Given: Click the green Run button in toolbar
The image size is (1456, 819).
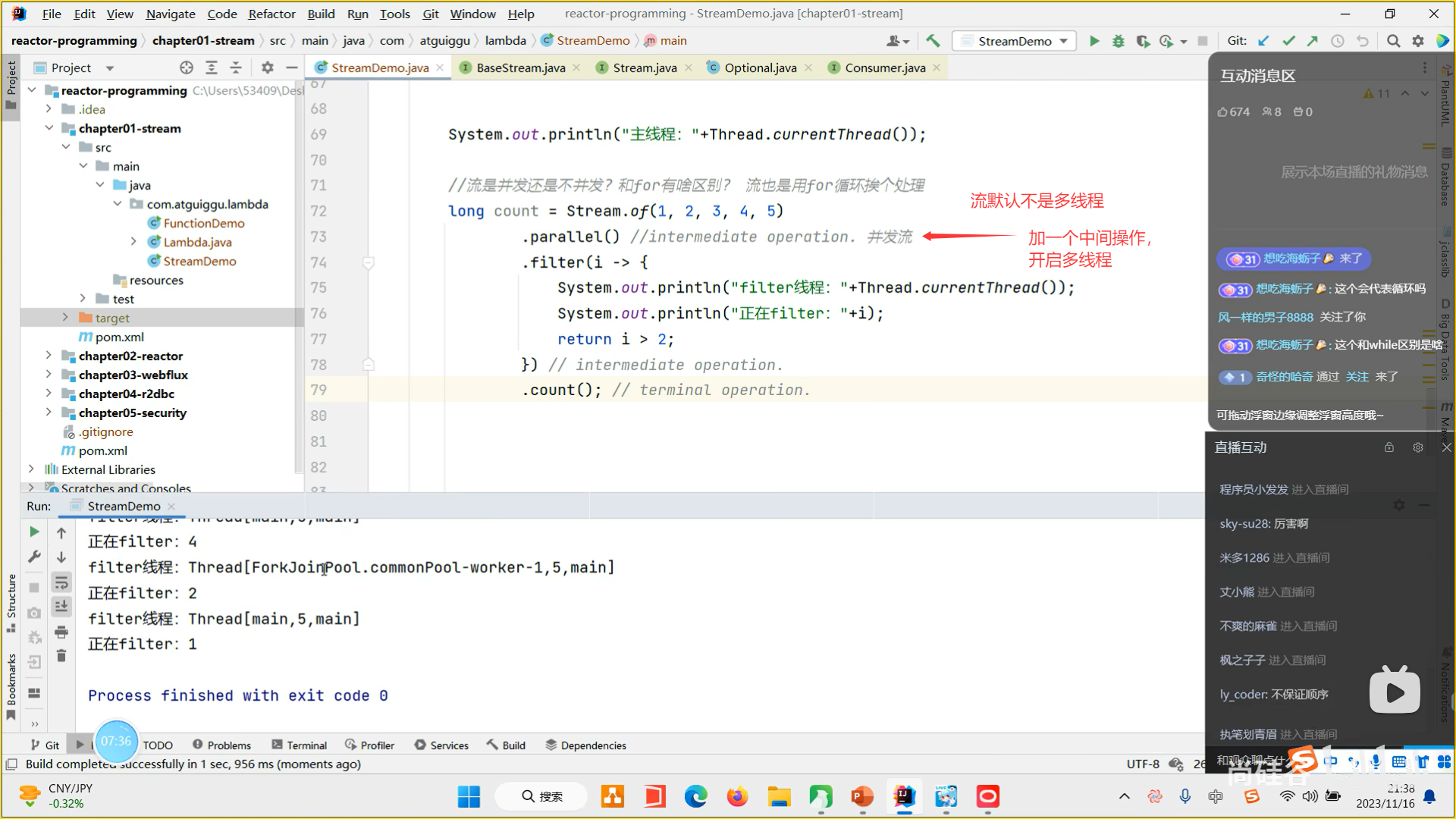Looking at the screenshot, I should click(1094, 41).
